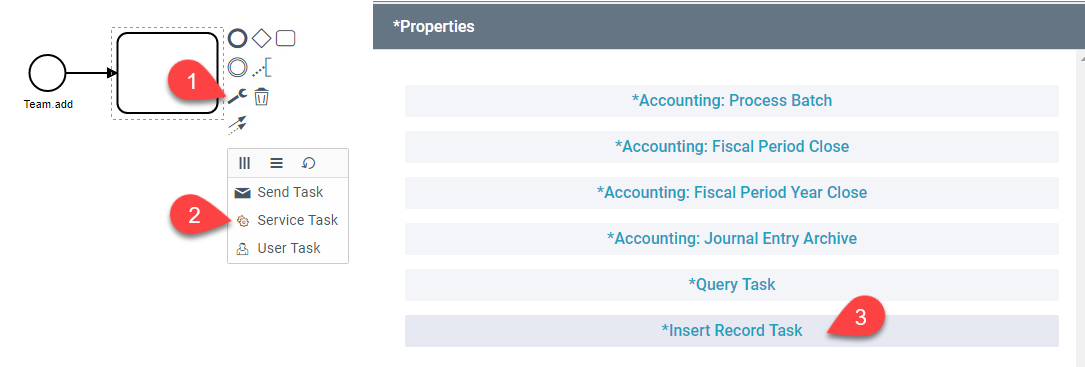
Task: Toggle sequential multi-instance (three horizontal bars)
Action: click(x=276, y=163)
